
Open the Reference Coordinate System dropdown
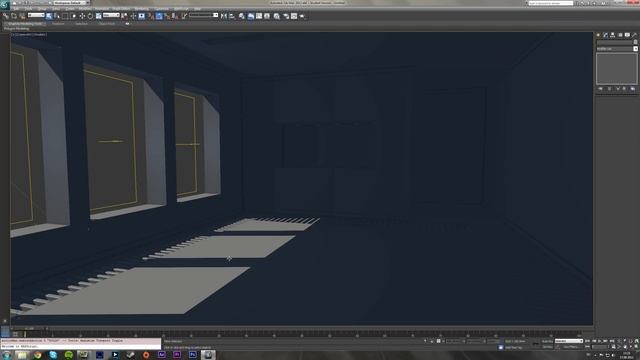point(111,15)
